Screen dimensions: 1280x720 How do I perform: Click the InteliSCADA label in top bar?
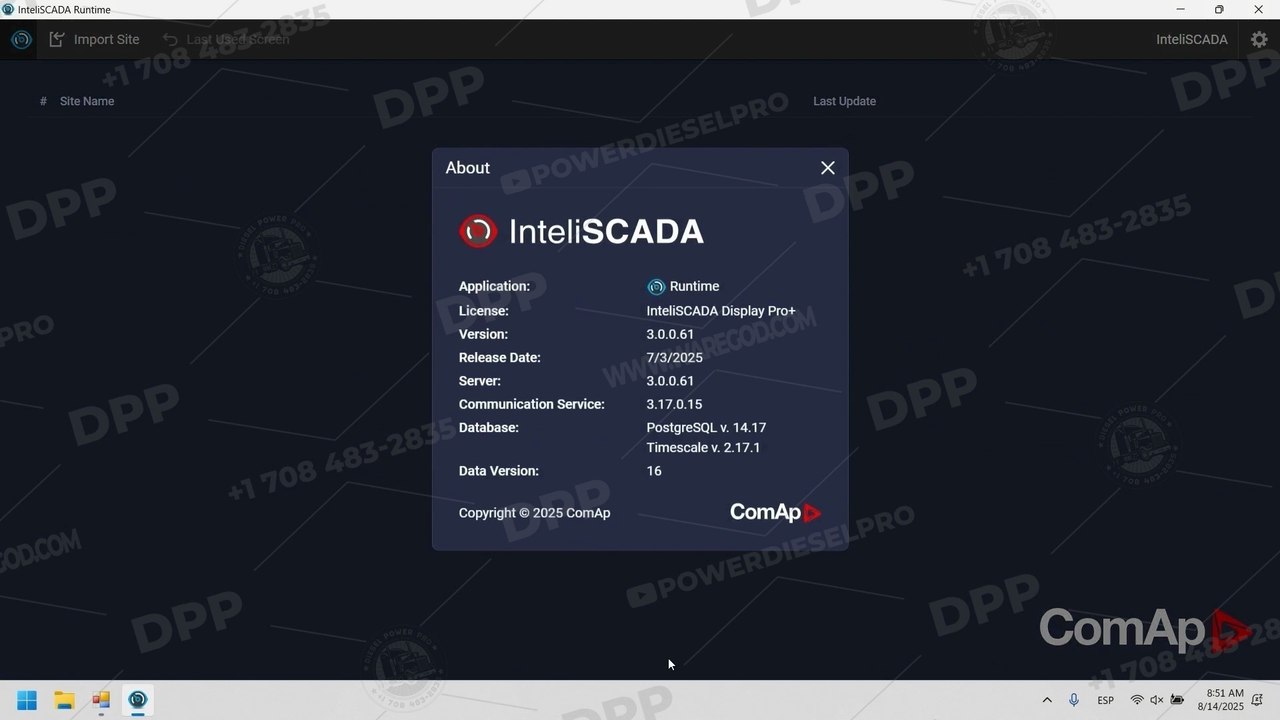[1191, 40]
